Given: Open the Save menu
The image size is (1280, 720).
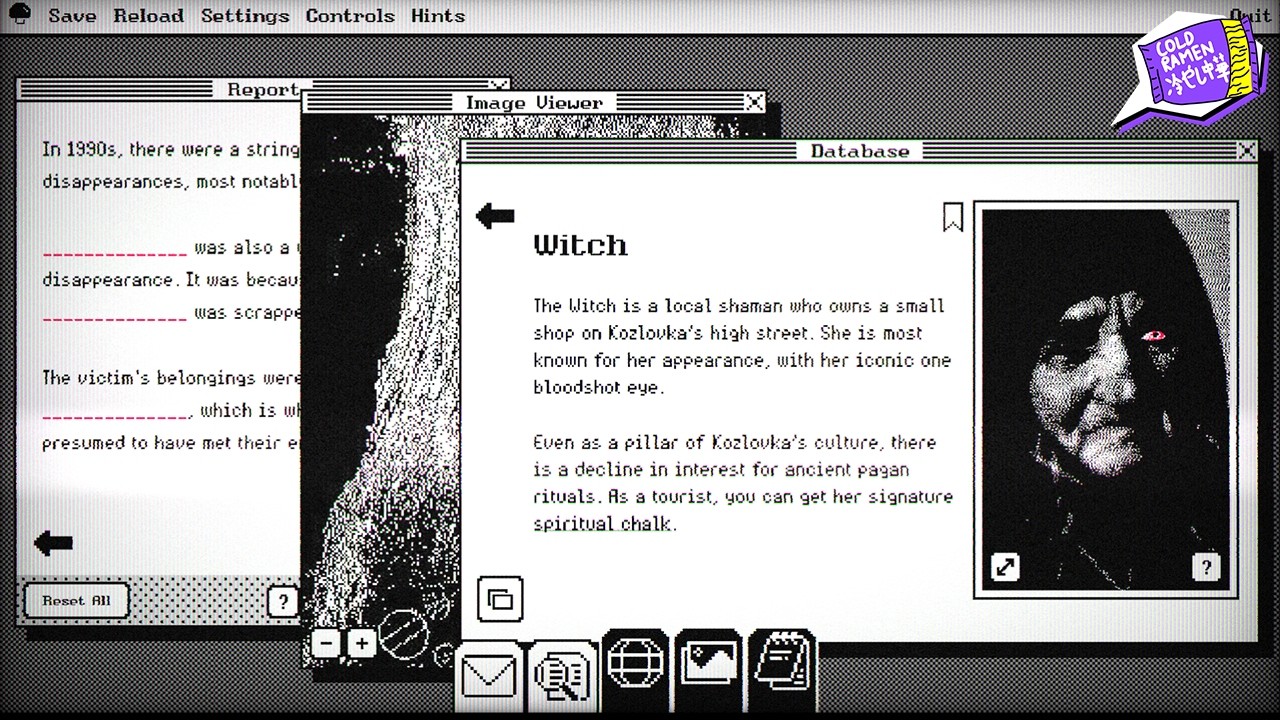Looking at the screenshot, I should 72,16.
